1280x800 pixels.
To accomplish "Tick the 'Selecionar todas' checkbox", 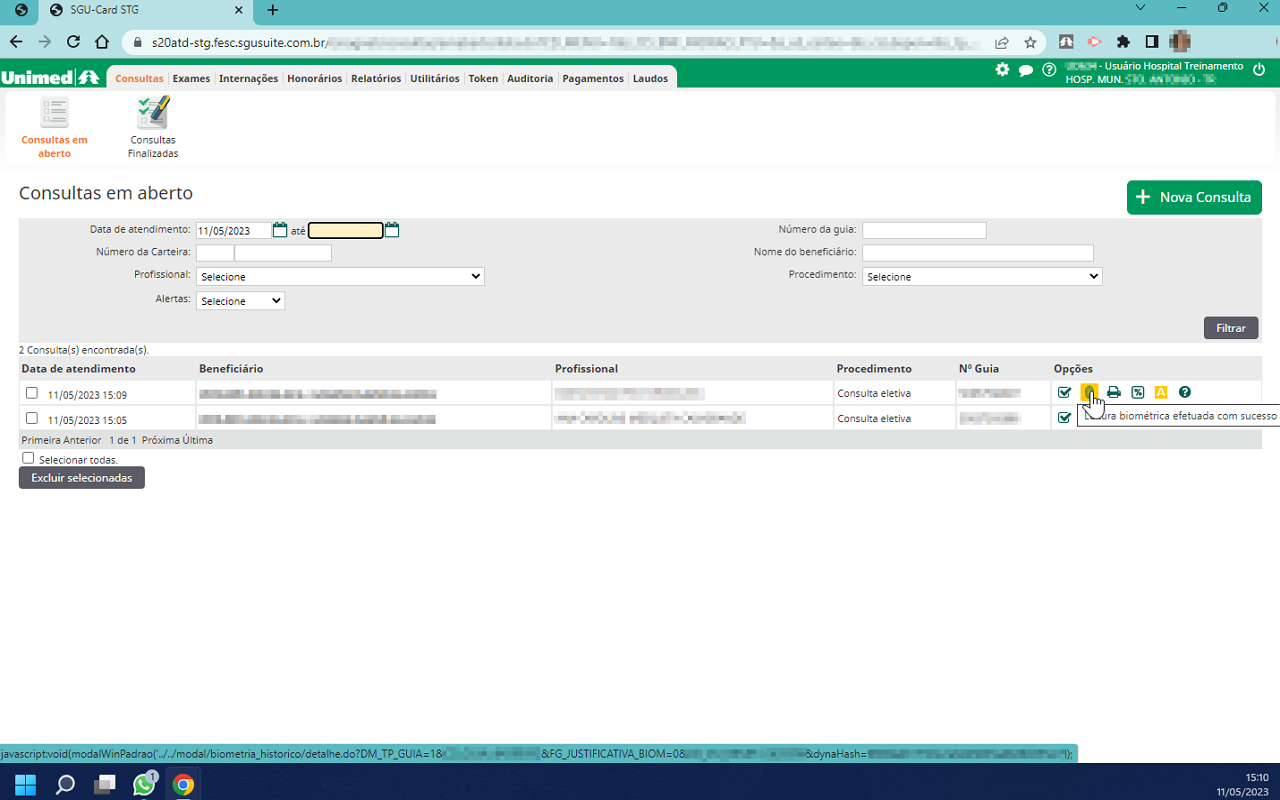I will pyautogui.click(x=28, y=458).
